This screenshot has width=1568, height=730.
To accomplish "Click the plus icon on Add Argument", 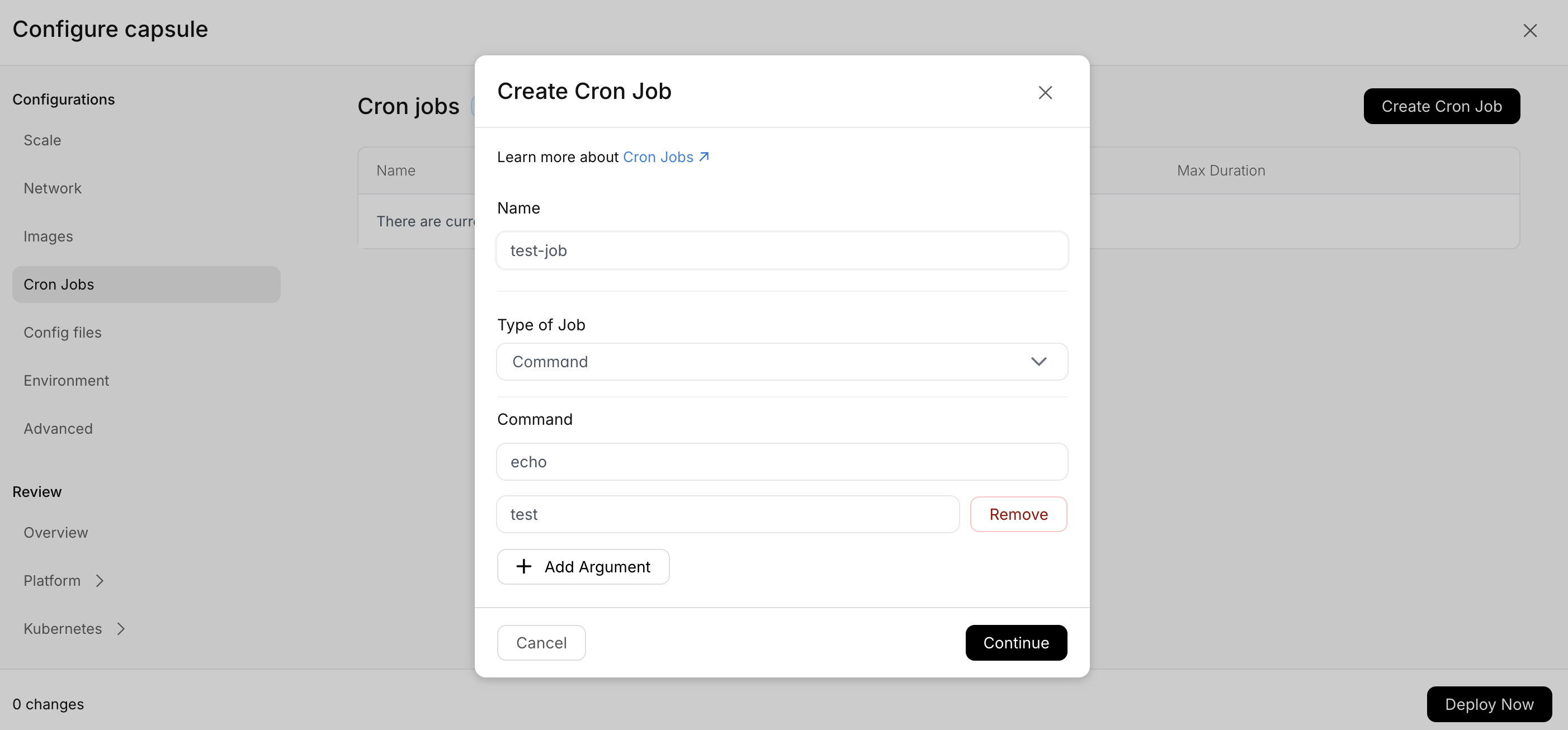I will (x=523, y=567).
